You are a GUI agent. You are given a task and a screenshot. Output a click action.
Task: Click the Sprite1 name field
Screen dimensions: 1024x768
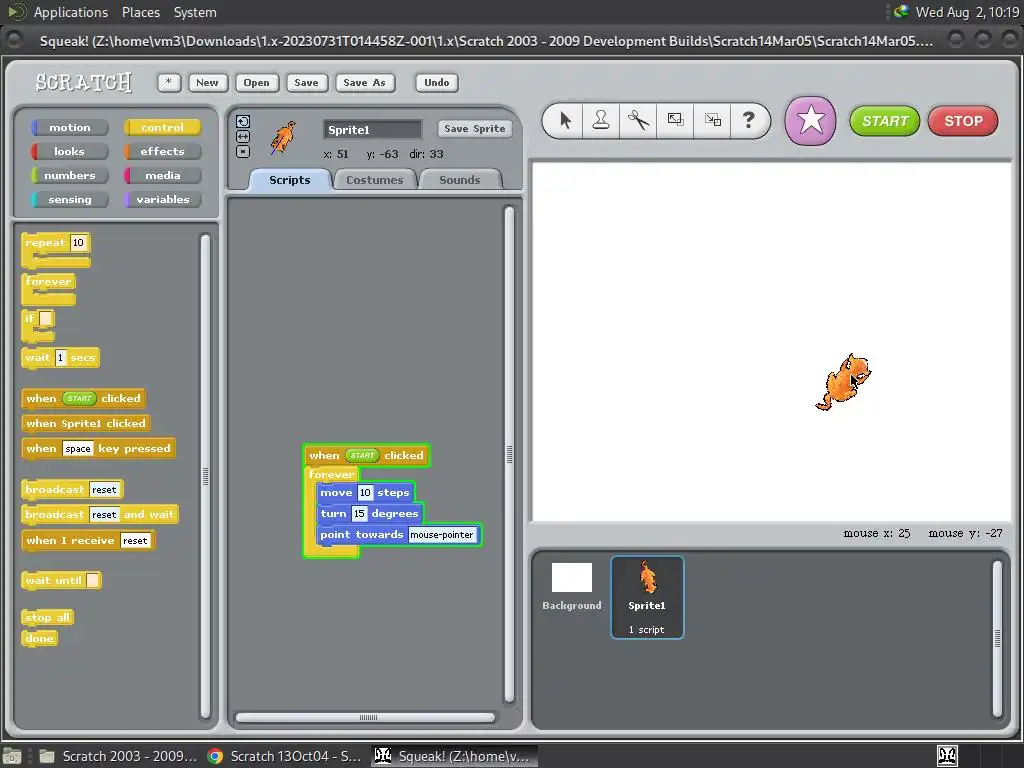[372, 129]
